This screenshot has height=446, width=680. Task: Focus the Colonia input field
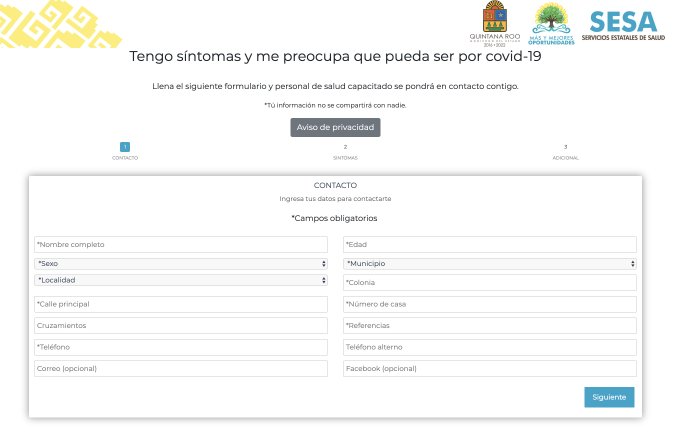pyautogui.click(x=490, y=282)
